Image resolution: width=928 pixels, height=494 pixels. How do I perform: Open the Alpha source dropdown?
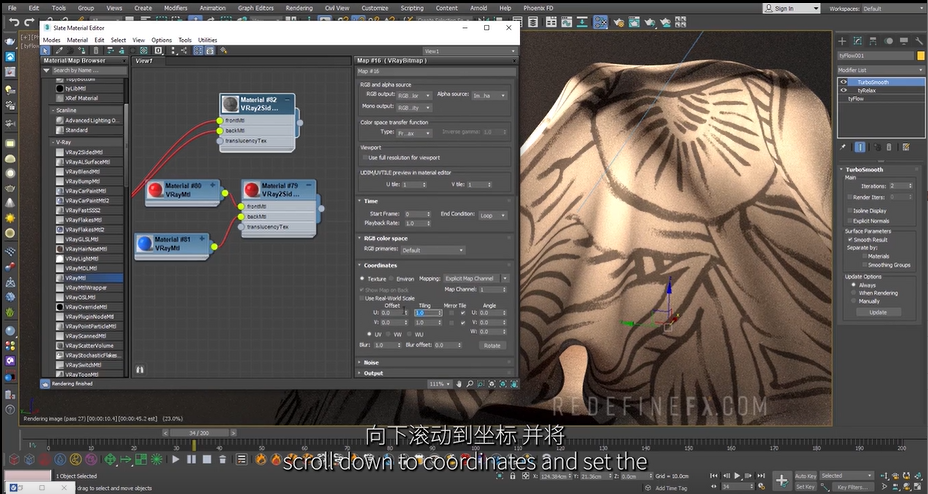point(489,95)
